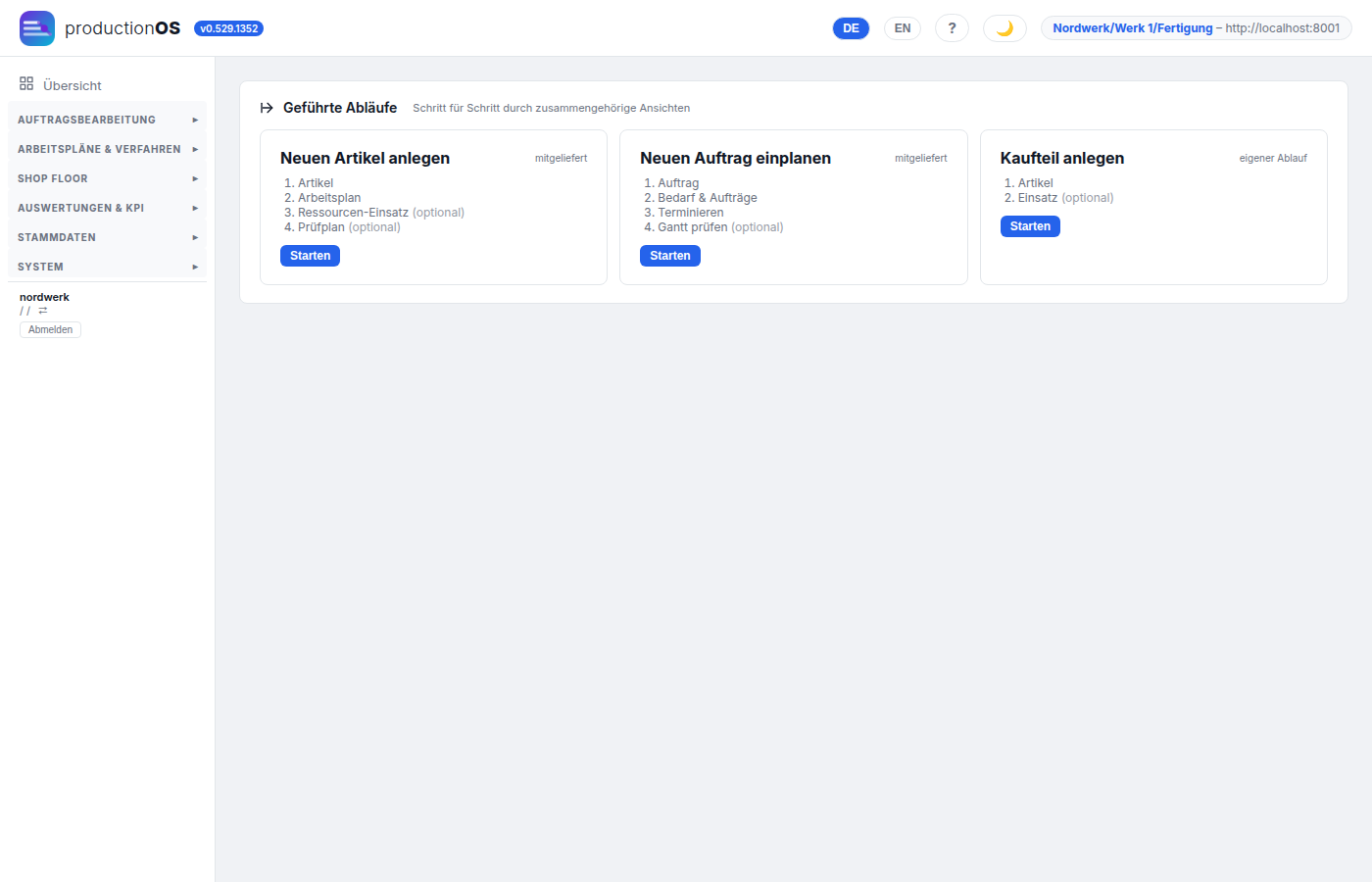This screenshot has height=882, width=1372.
Task: Click the Neuen Auftrag einplanen card title
Action: pyautogui.click(x=735, y=158)
